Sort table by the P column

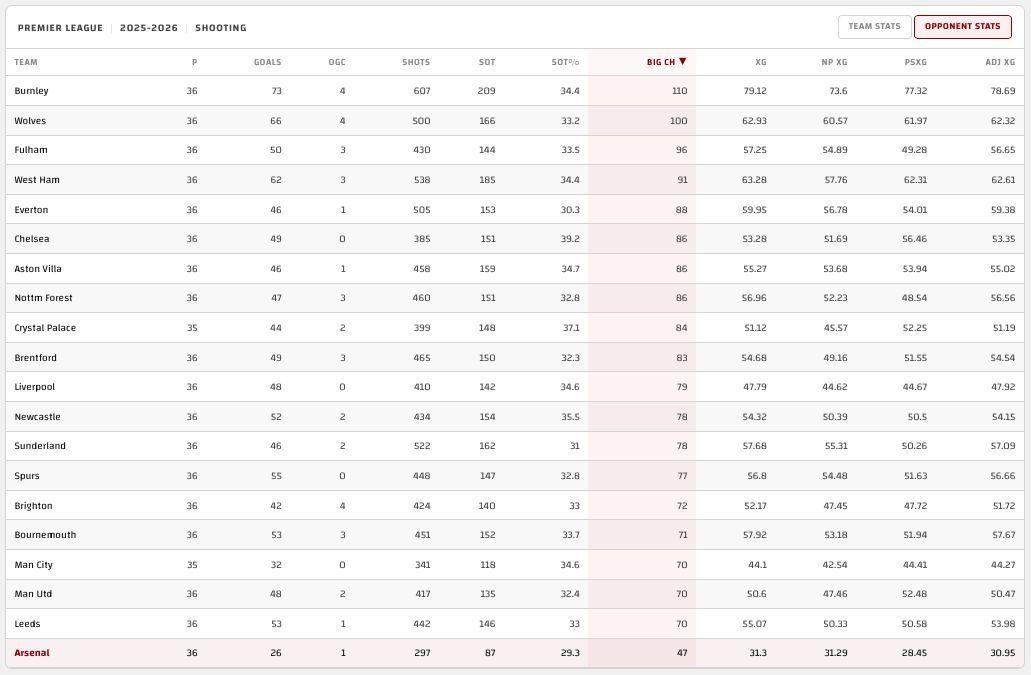(x=194, y=62)
